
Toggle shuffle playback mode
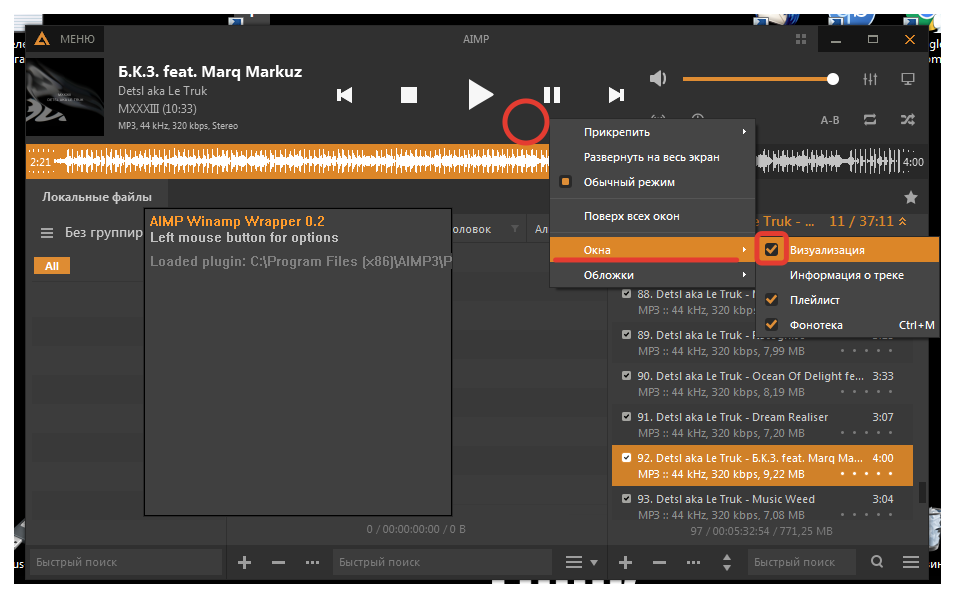click(x=908, y=120)
